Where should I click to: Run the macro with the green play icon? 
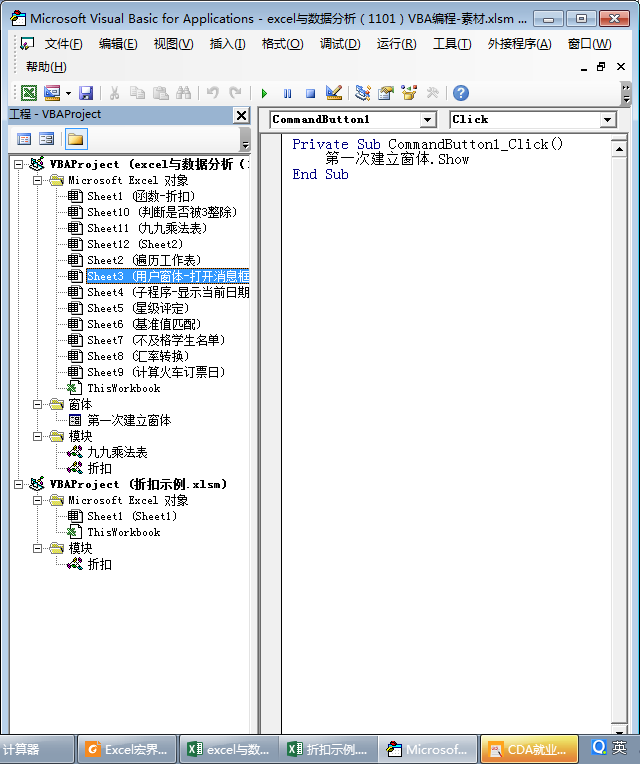click(x=264, y=93)
